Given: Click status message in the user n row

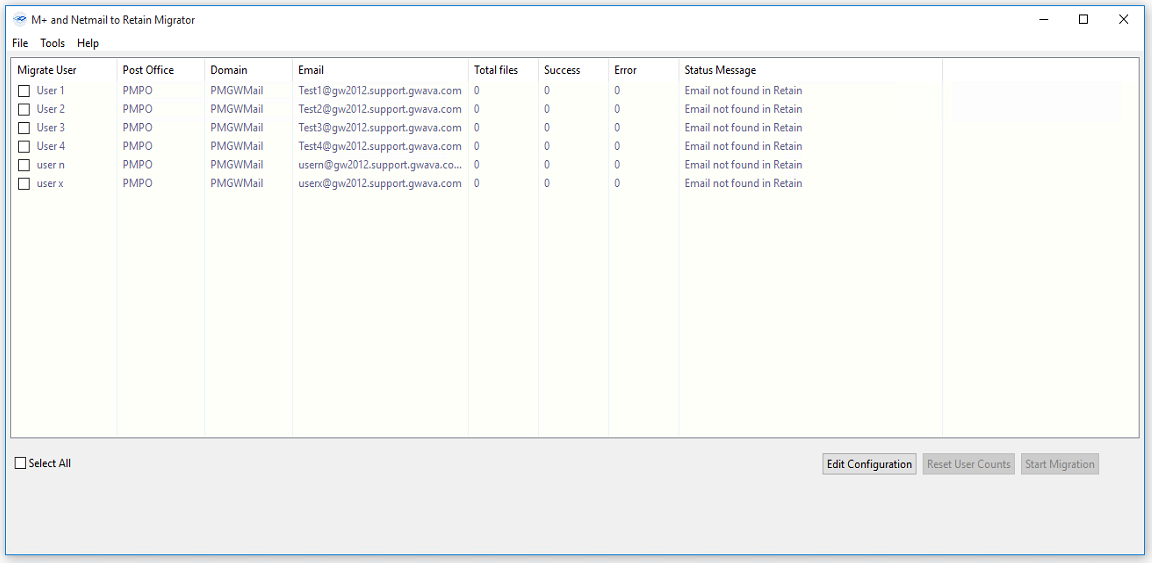Looking at the screenshot, I should coord(744,165).
